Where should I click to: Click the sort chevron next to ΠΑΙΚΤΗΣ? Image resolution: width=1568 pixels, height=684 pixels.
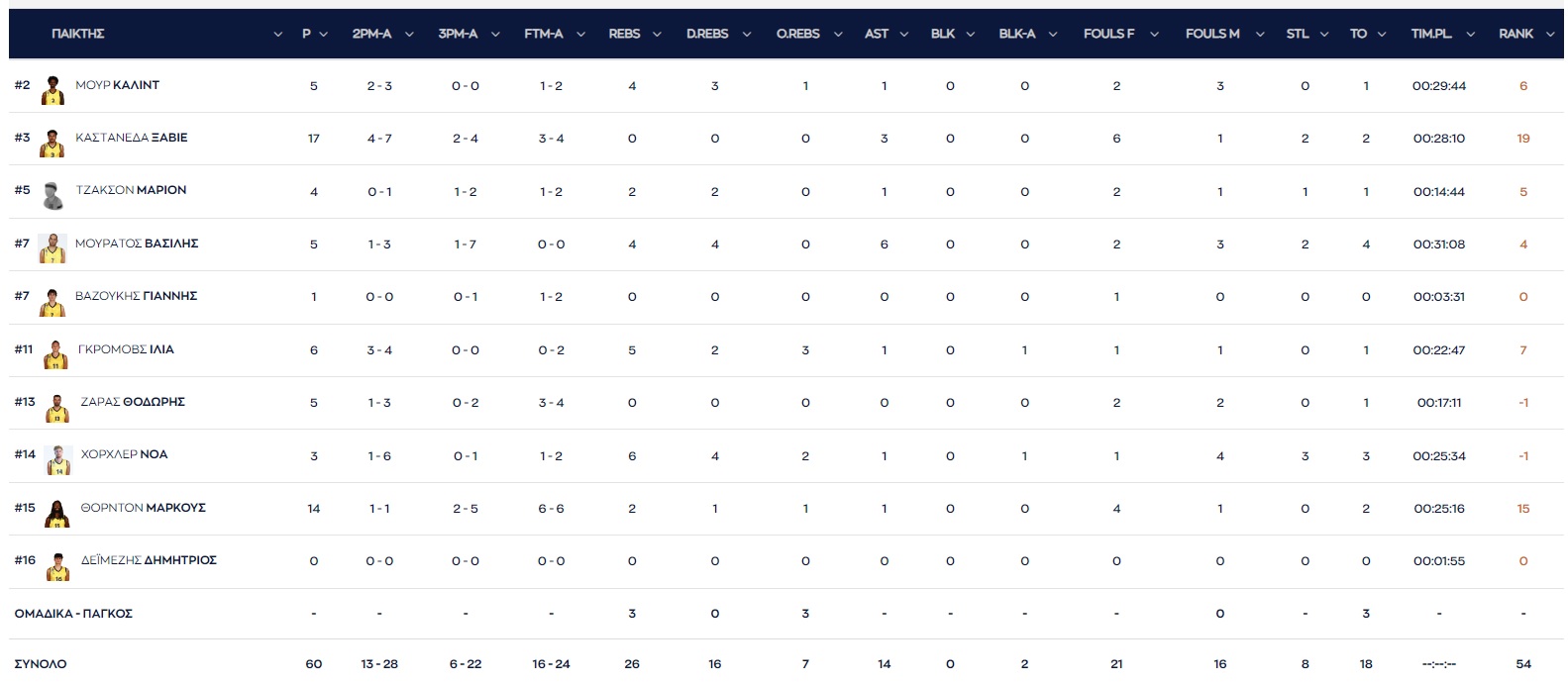(277, 35)
